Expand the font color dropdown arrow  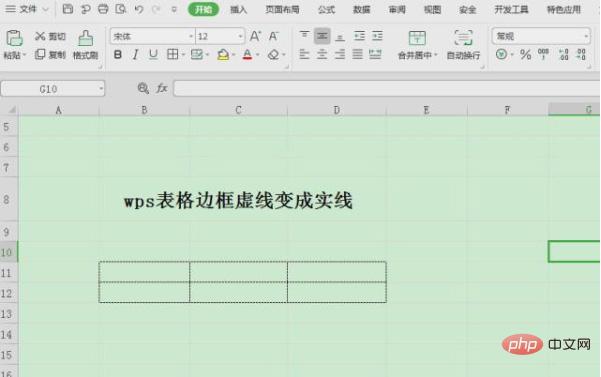(258, 55)
